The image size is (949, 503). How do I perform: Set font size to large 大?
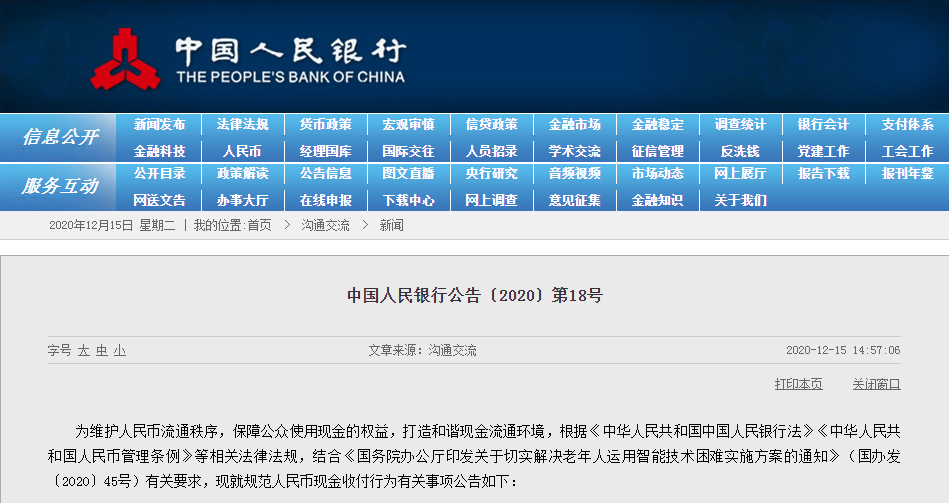tap(84, 351)
